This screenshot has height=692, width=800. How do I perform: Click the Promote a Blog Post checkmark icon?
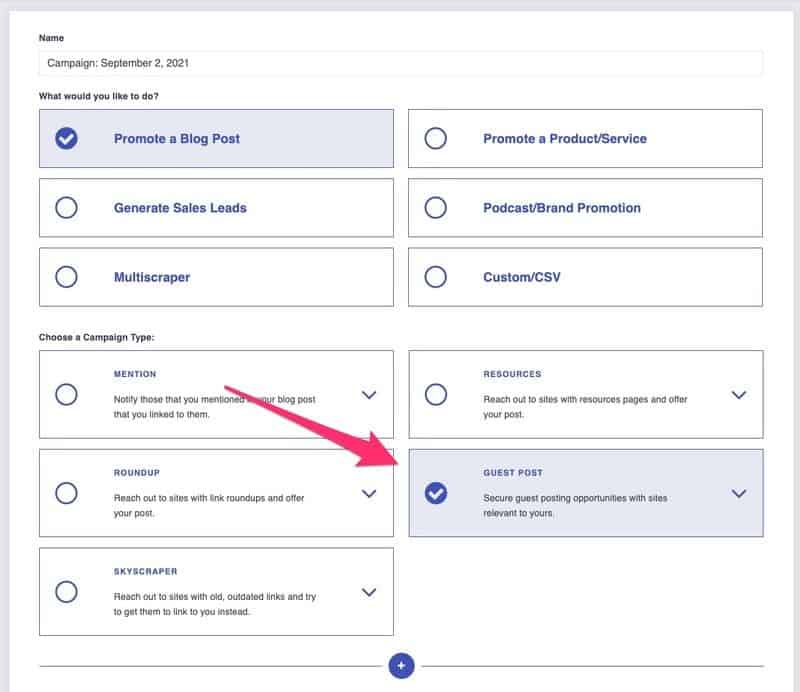click(67, 138)
